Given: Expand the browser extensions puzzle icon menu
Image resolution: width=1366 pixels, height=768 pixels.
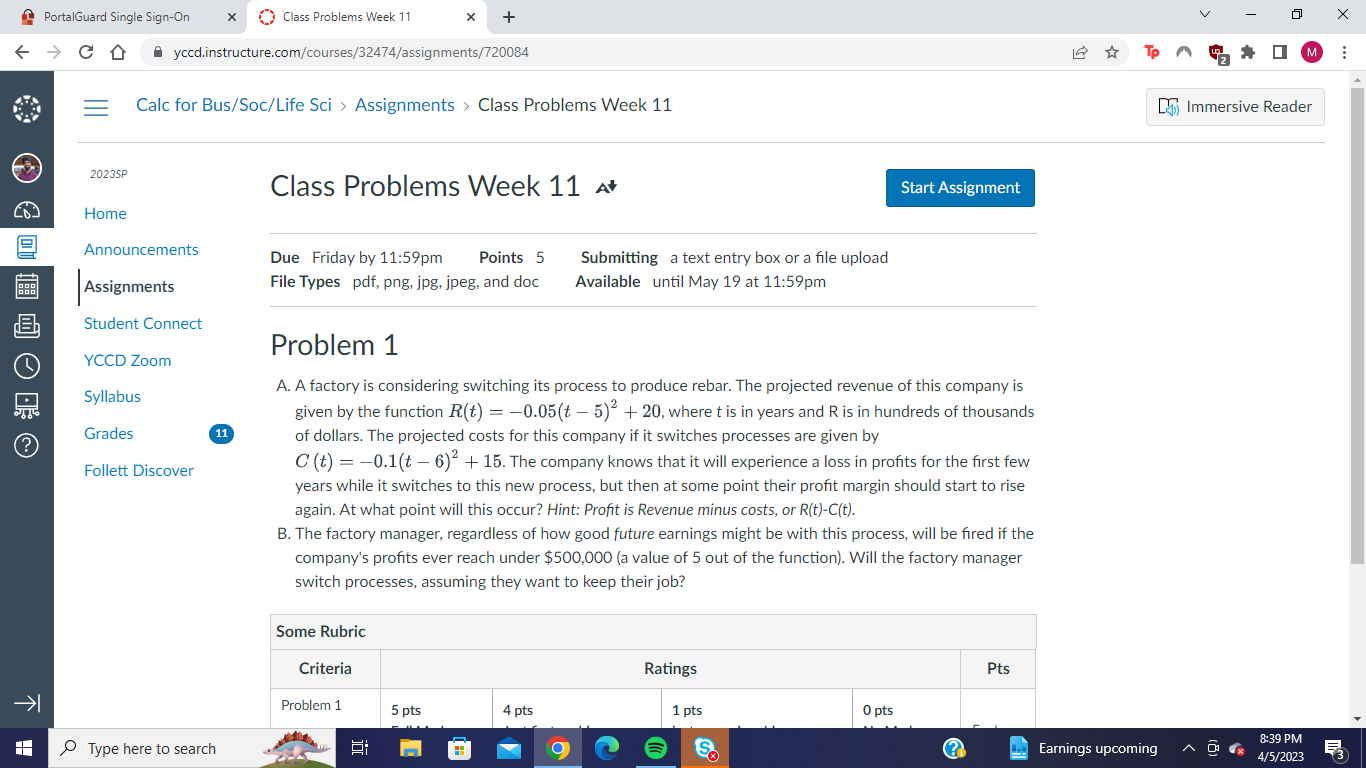Looking at the screenshot, I should (x=1248, y=51).
